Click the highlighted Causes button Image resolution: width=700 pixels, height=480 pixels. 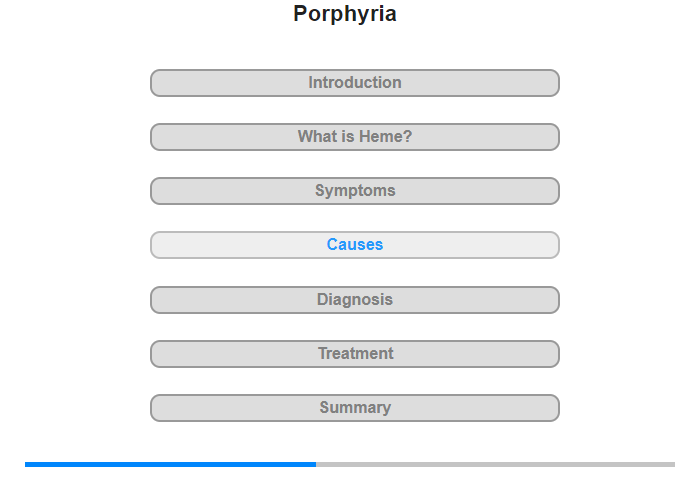pyautogui.click(x=354, y=245)
